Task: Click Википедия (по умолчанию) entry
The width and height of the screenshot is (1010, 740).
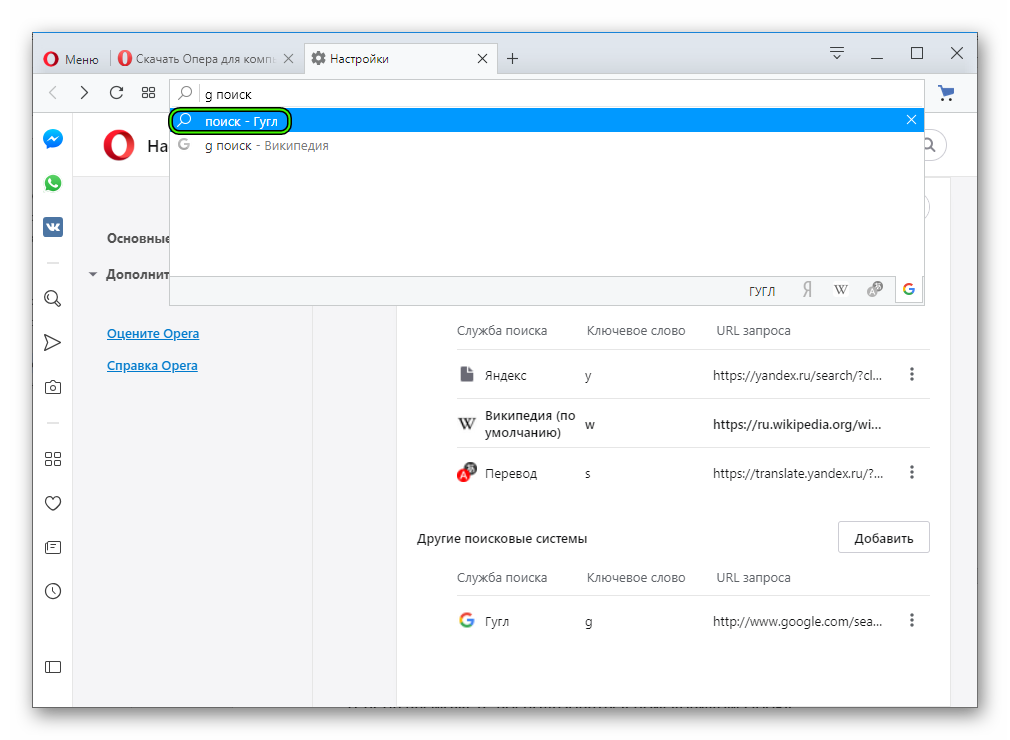Action: [529, 424]
